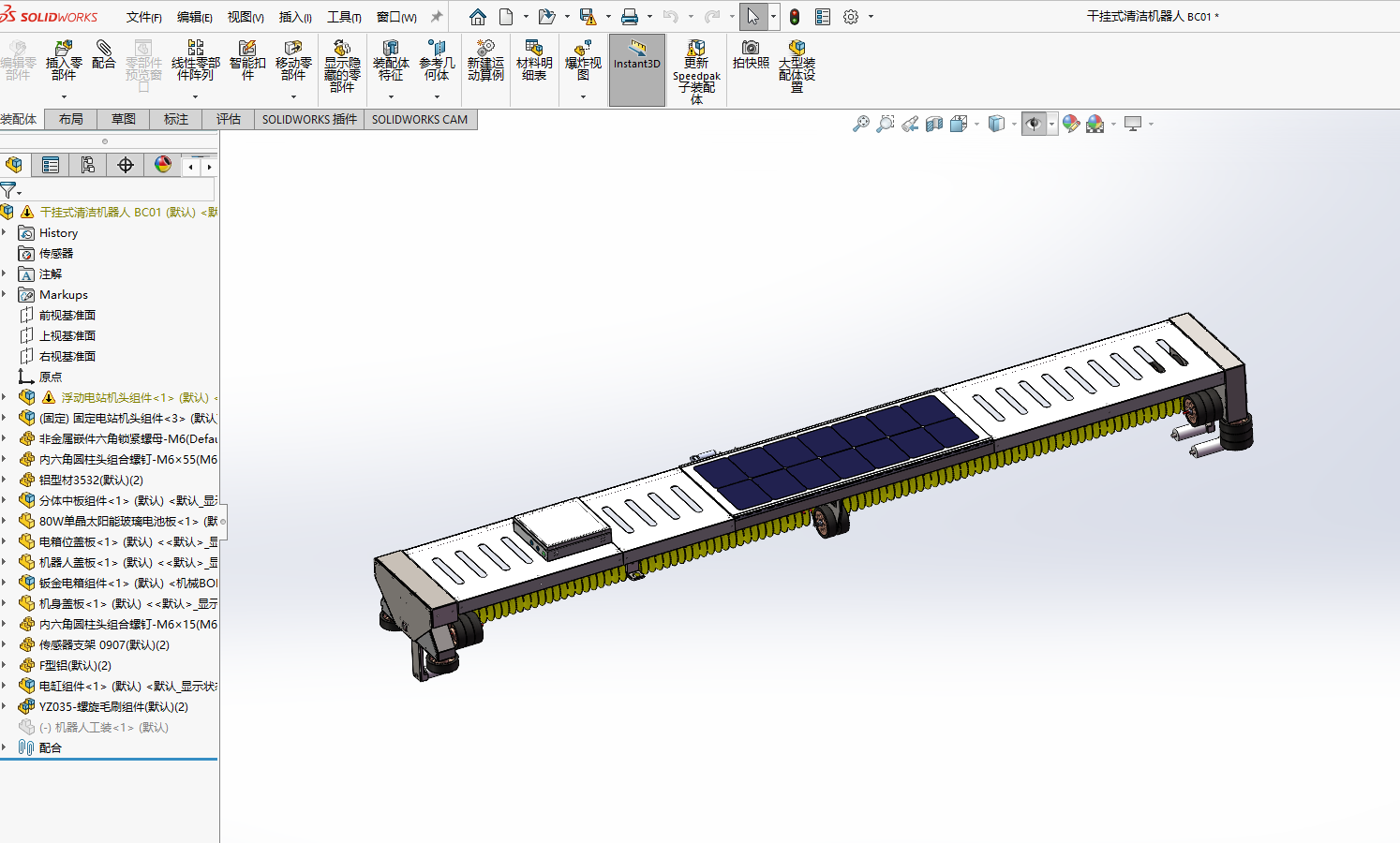
Task: Open Apply Scene icon in view toolbar
Action: (x=1095, y=124)
